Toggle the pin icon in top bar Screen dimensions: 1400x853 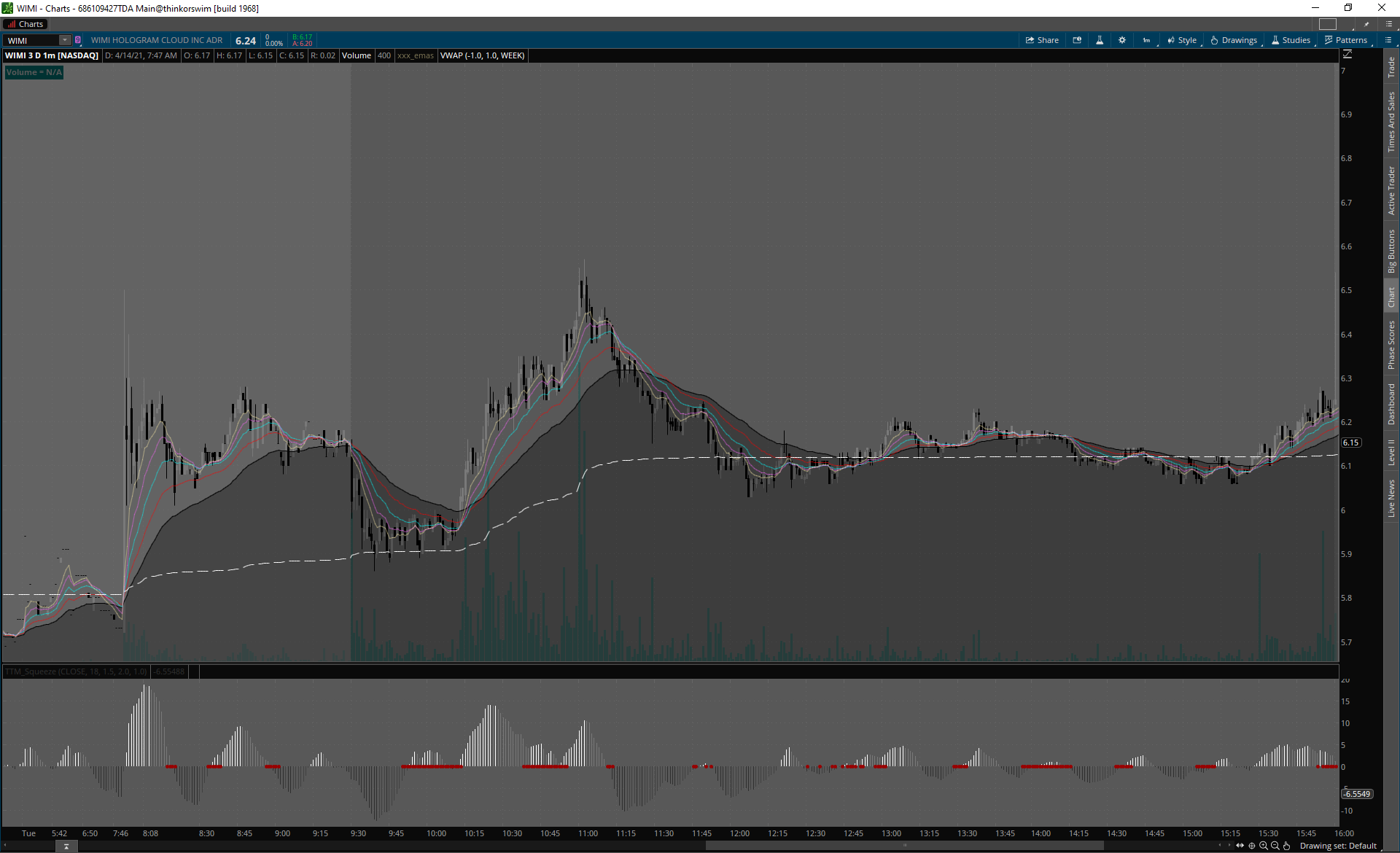1366,24
